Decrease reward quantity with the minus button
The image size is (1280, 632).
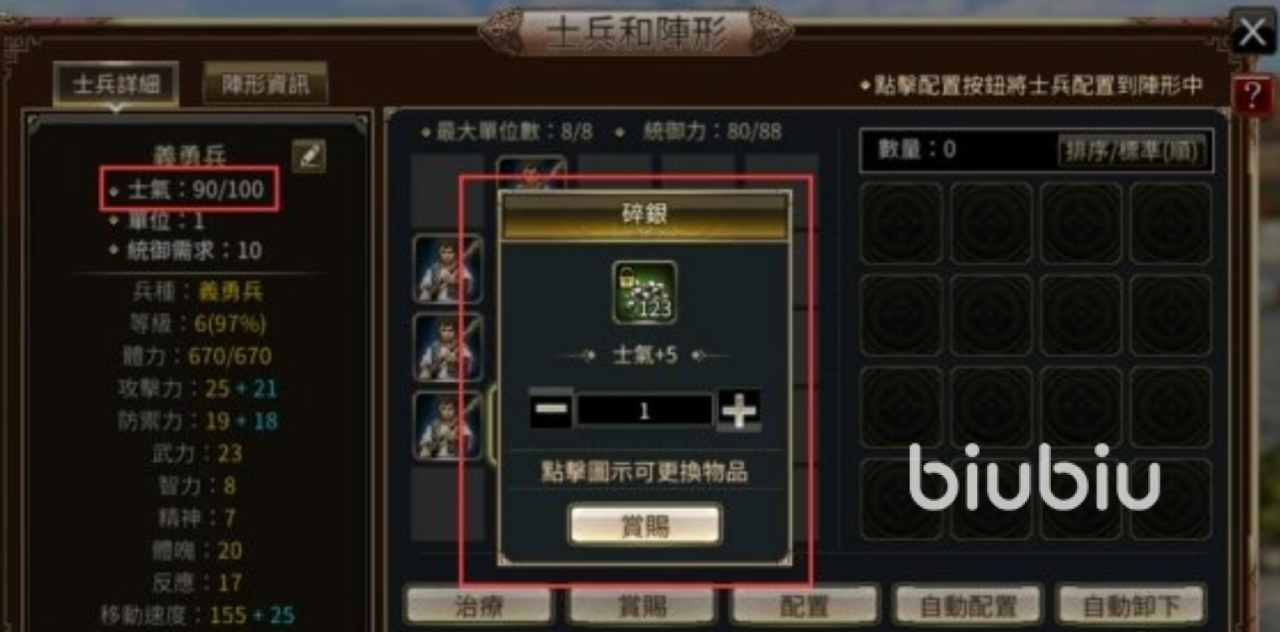(551, 410)
